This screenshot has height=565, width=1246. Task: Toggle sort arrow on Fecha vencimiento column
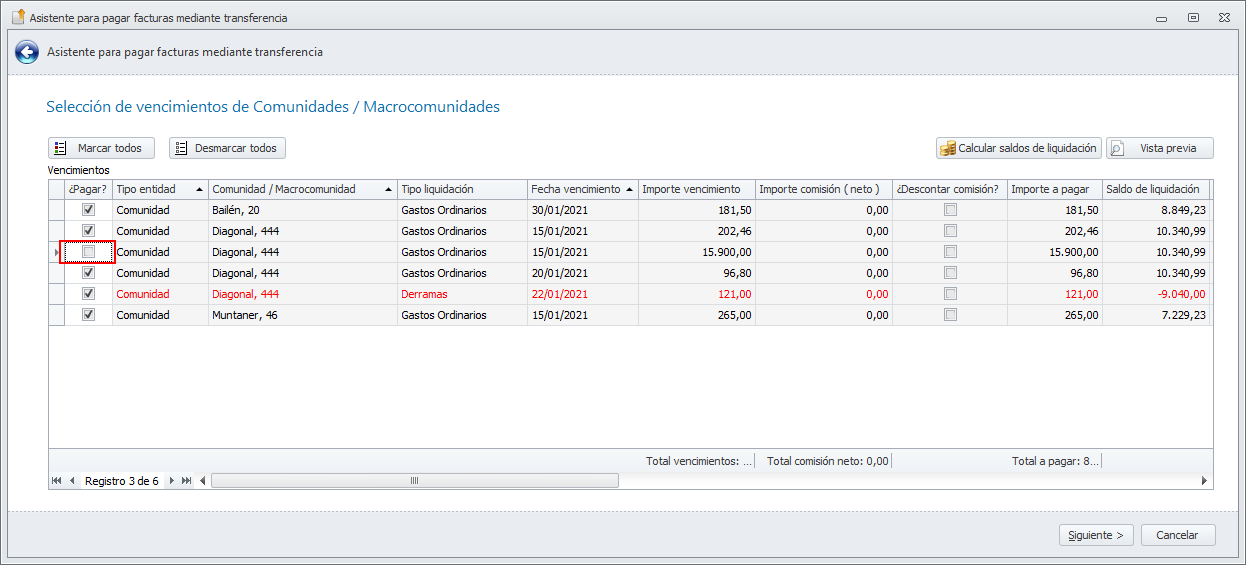[x=629, y=189]
